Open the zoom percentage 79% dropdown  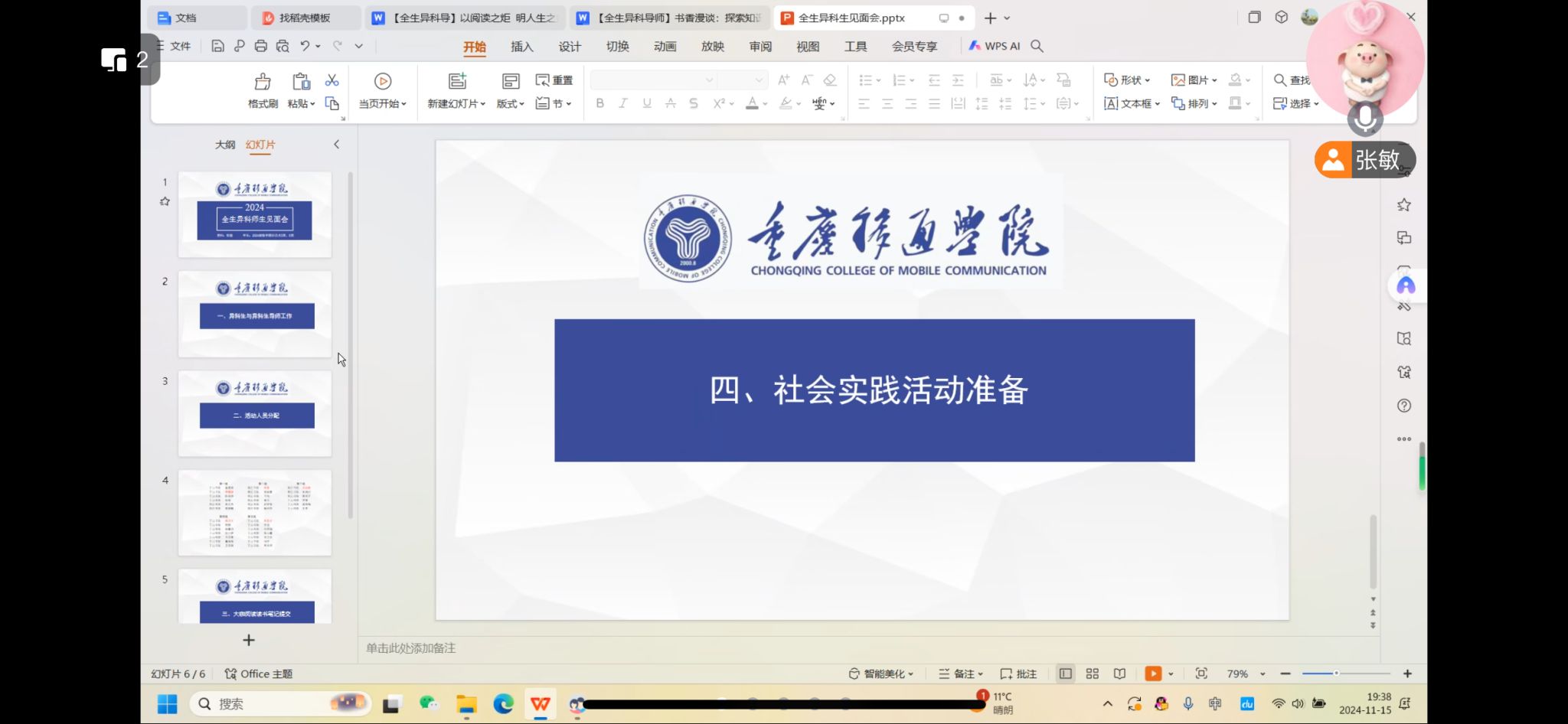coord(1246,673)
